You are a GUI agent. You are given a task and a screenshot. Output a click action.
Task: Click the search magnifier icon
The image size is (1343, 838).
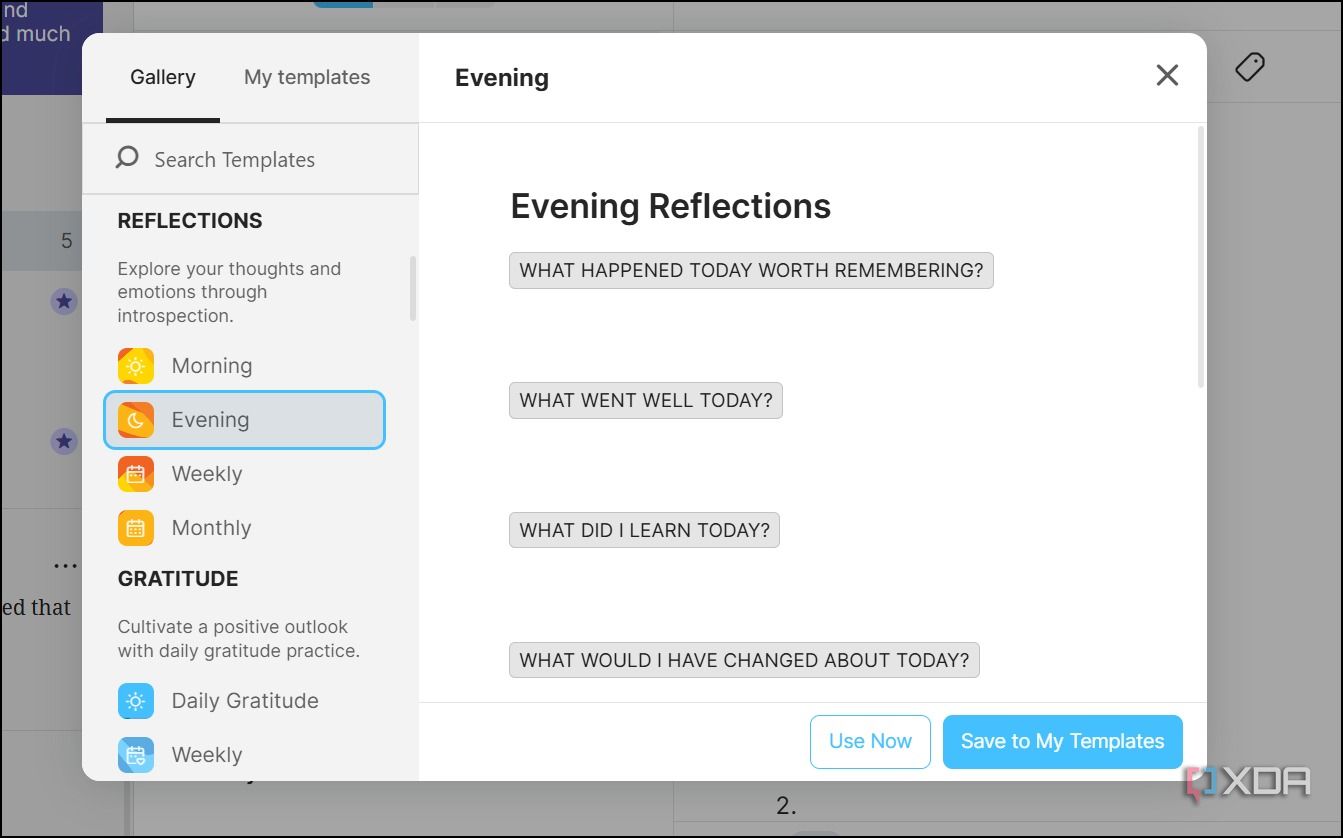pos(127,158)
